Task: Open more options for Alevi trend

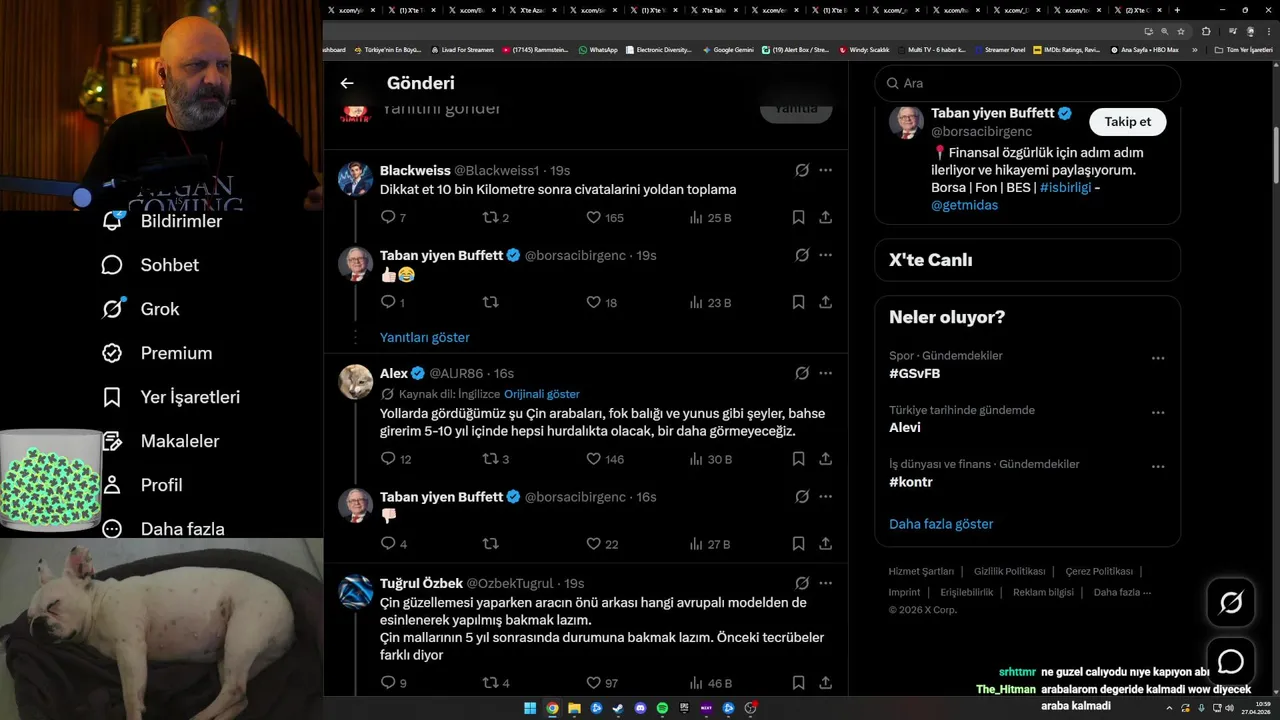Action: click(1157, 412)
